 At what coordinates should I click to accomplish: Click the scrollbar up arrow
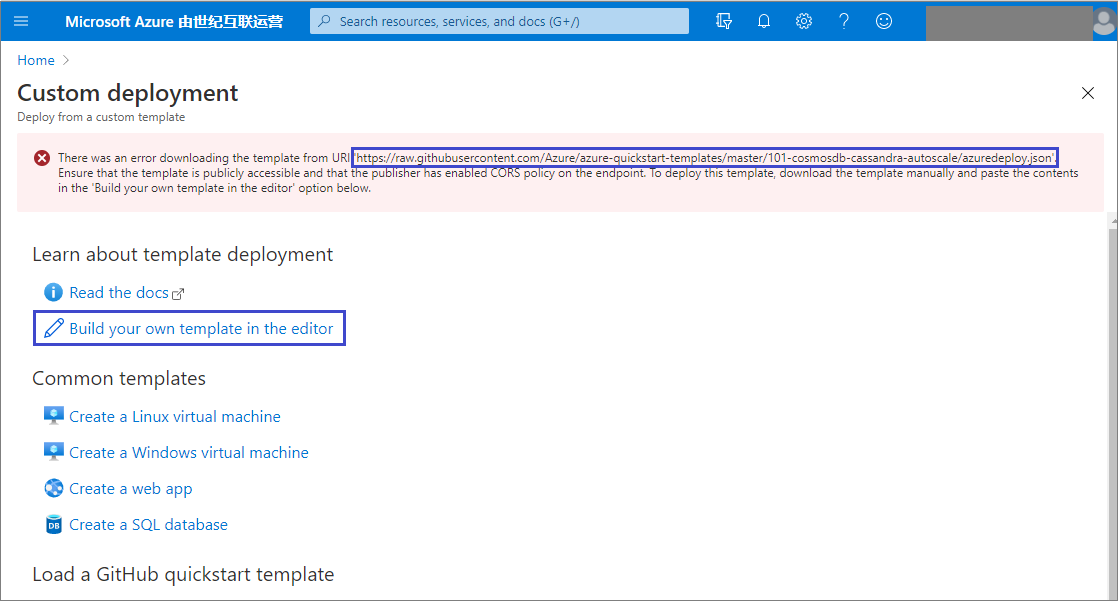point(1113,222)
